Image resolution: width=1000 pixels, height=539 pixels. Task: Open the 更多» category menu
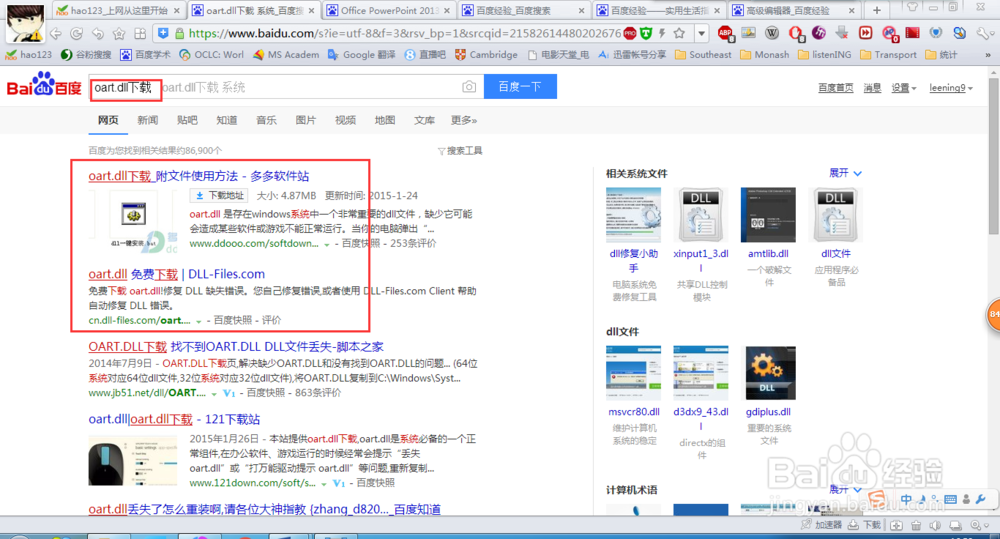464,120
